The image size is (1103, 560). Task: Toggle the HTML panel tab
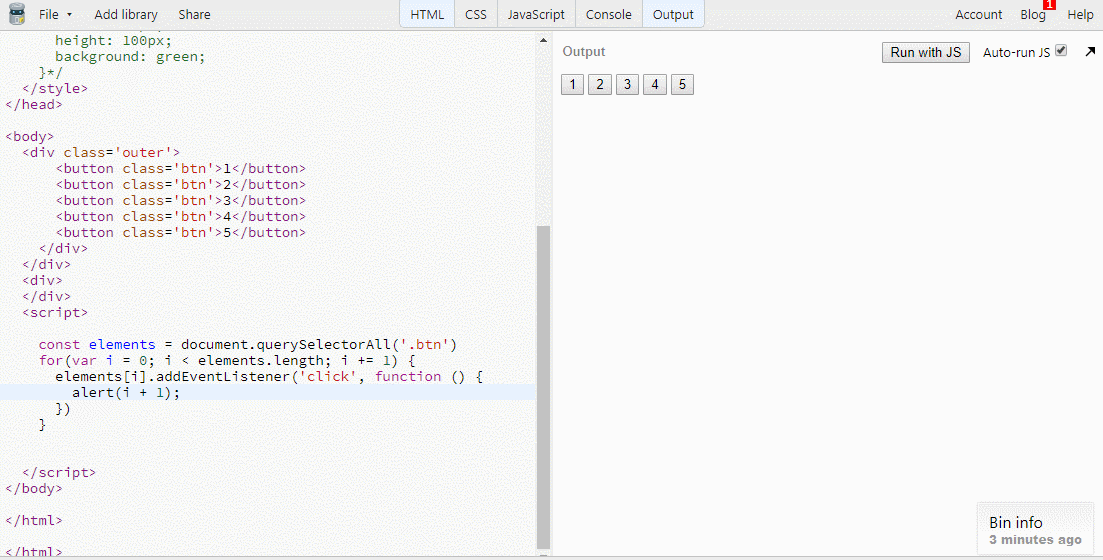click(427, 14)
